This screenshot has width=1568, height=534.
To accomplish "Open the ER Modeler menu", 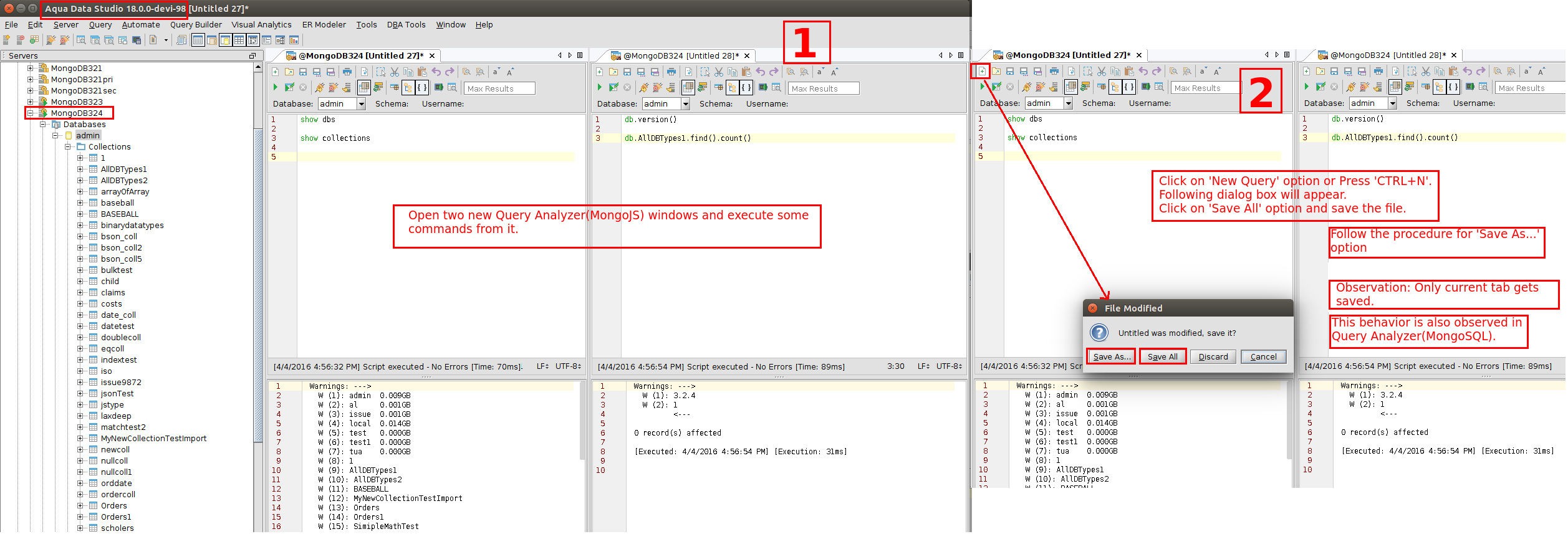I will coord(324,25).
